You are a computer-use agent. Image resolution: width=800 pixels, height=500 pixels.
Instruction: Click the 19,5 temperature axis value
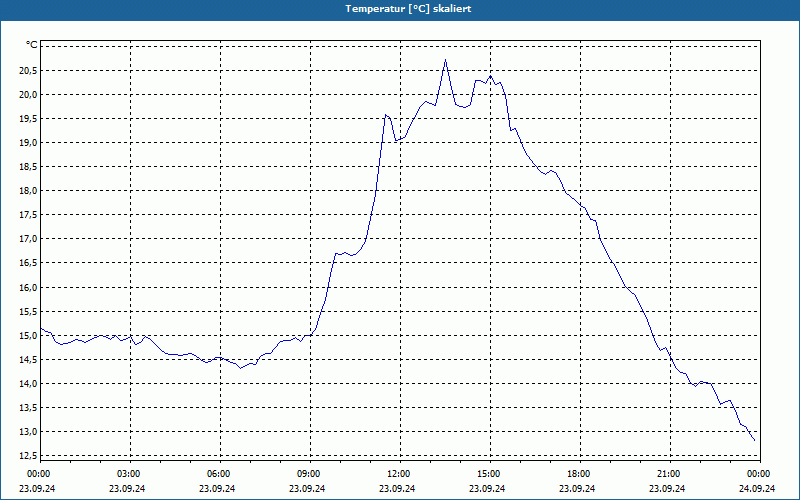[28, 118]
